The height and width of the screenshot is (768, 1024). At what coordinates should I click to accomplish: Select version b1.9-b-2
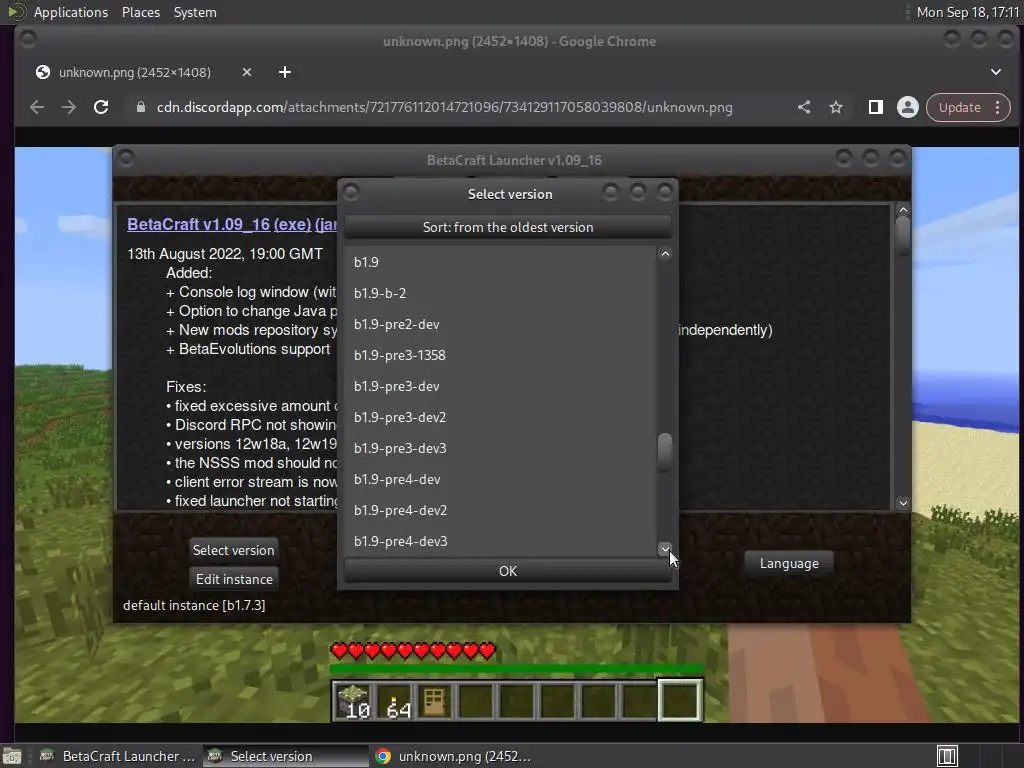tap(500, 293)
